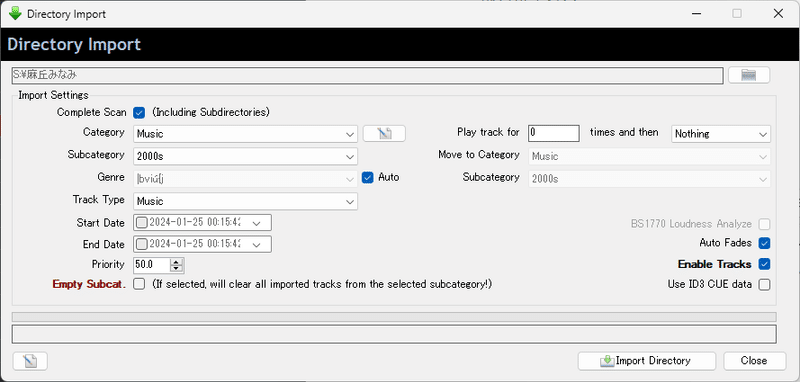Click the green arrow Directory Import title icon
800x382 pixels.
15,13
